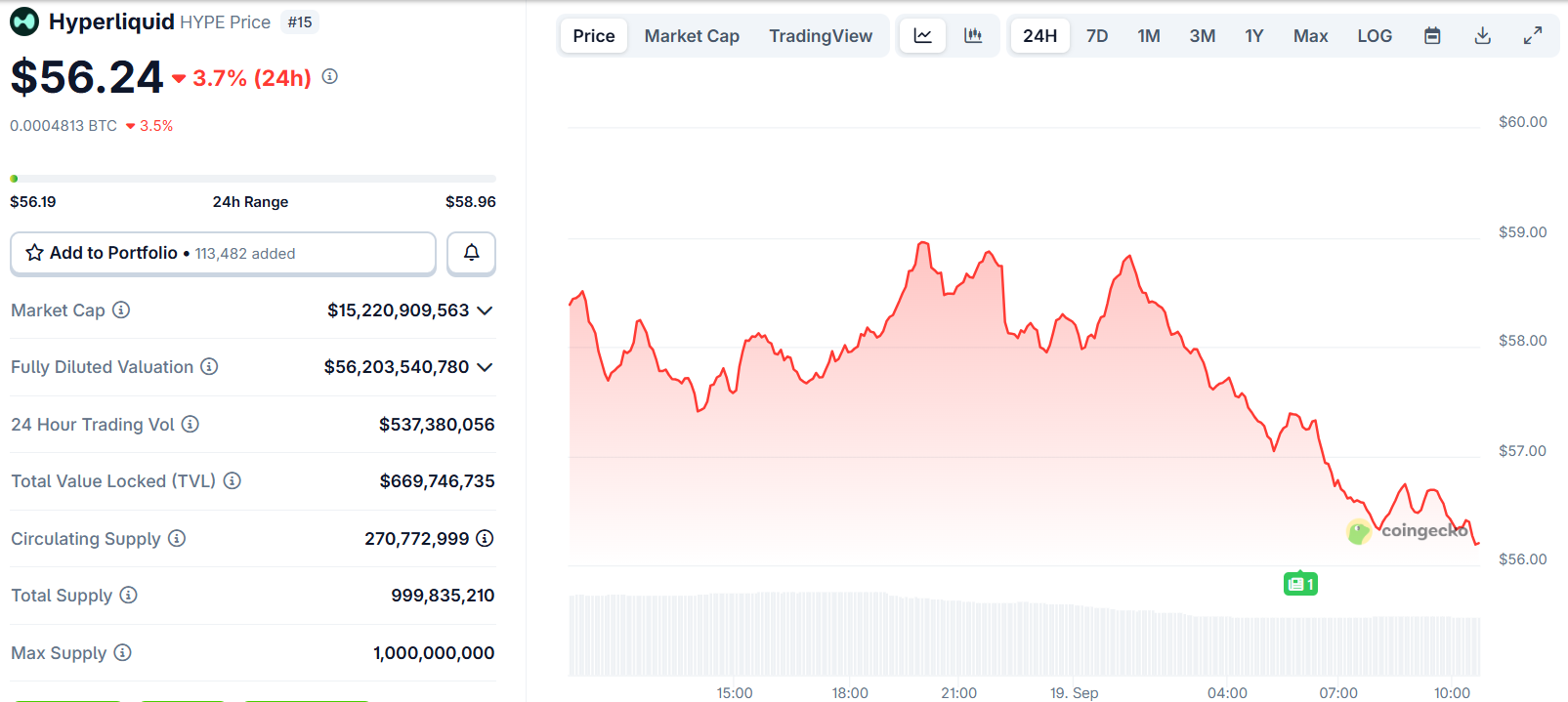Expand chart to fullscreen icon
1568x702 pixels.
[x=1533, y=36]
